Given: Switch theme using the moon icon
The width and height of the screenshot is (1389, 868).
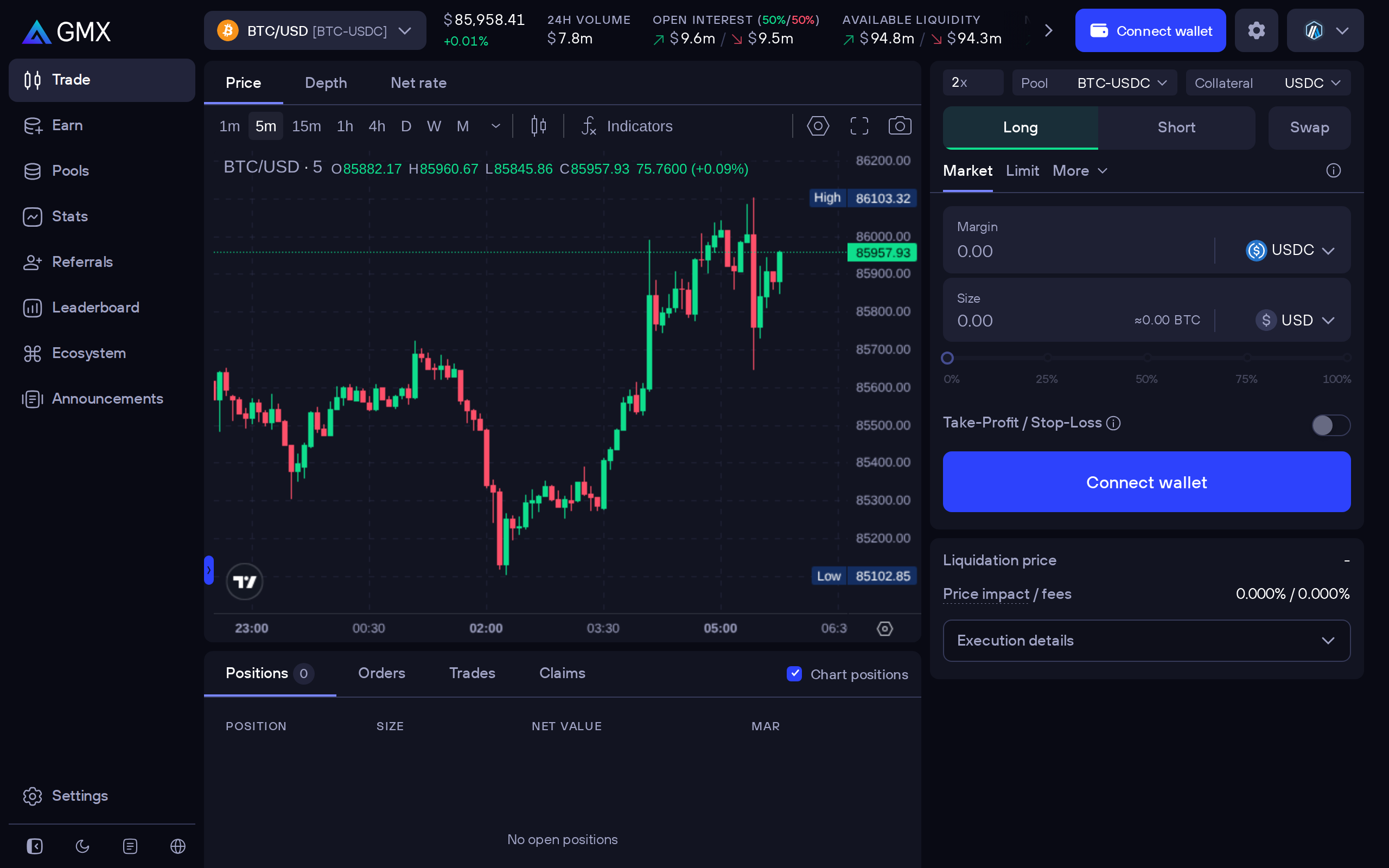Looking at the screenshot, I should [x=82, y=846].
